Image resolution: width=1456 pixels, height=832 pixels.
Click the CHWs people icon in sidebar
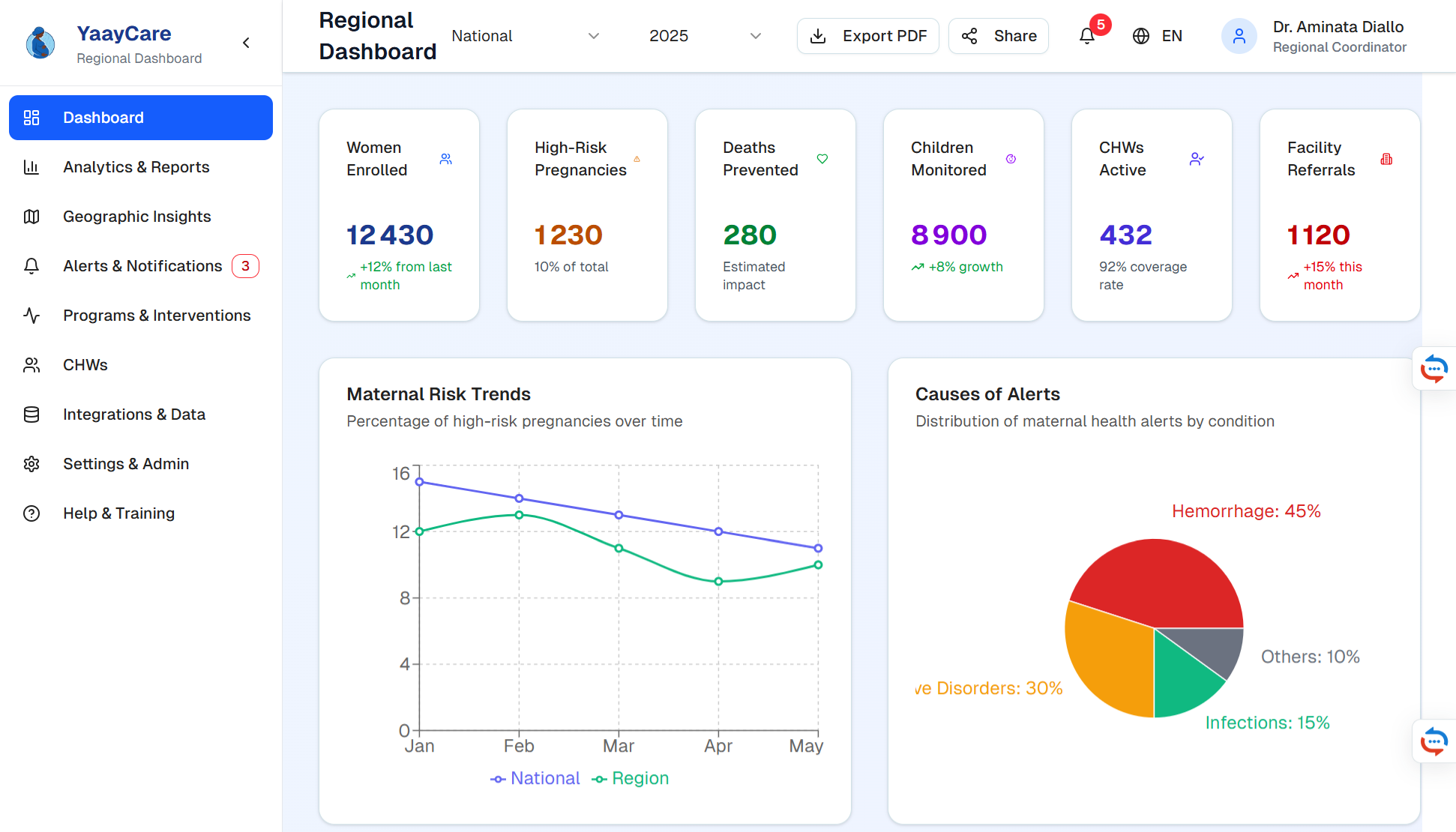point(31,365)
